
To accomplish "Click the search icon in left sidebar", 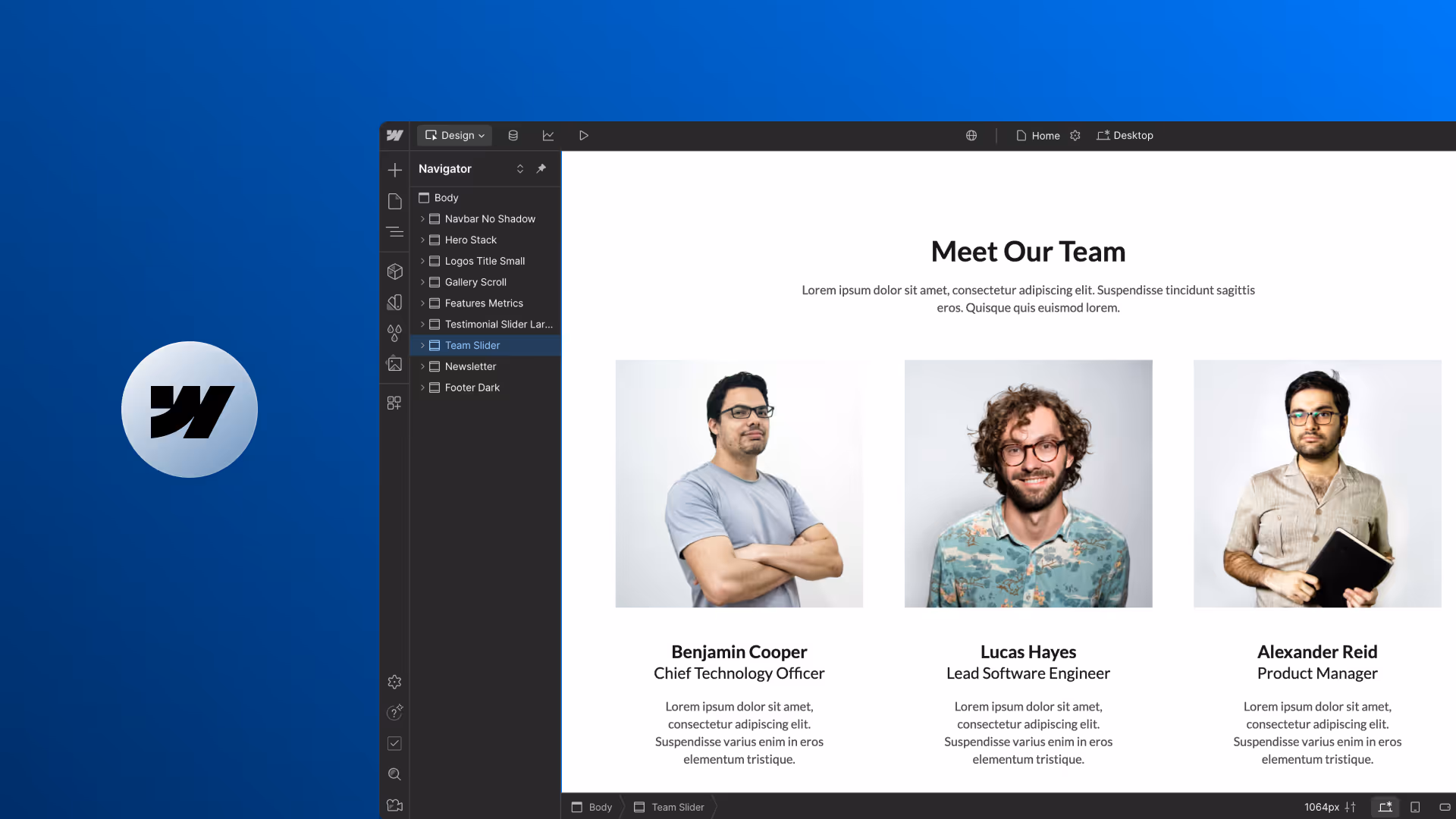I will pos(394,774).
